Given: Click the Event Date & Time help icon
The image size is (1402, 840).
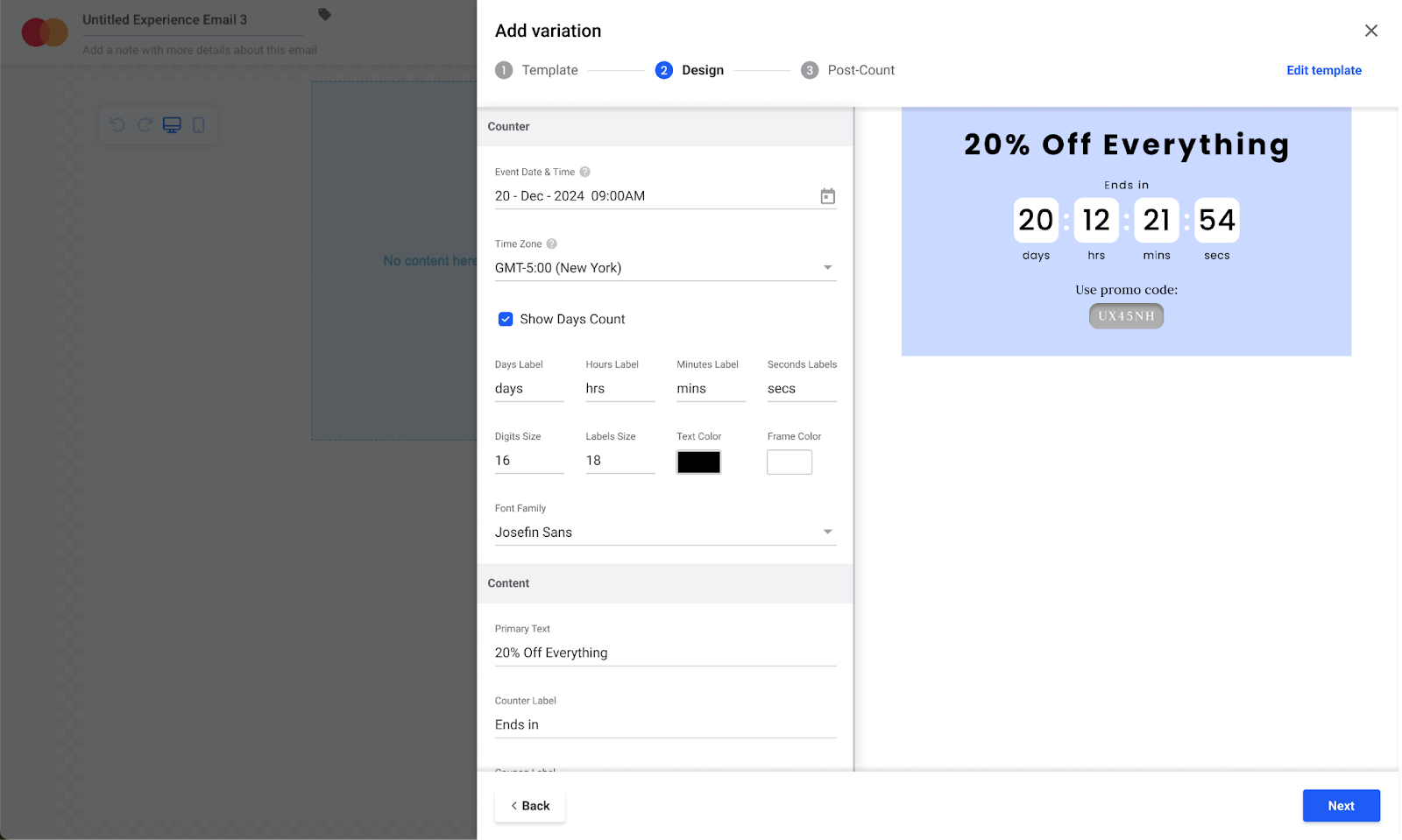Looking at the screenshot, I should point(584,172).
